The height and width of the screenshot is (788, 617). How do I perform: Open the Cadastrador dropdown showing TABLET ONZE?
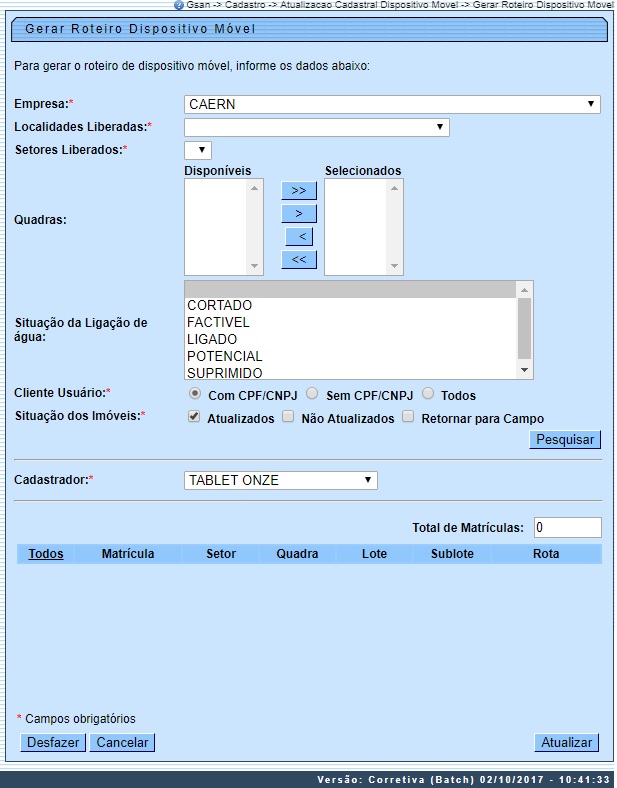(281, 480)
